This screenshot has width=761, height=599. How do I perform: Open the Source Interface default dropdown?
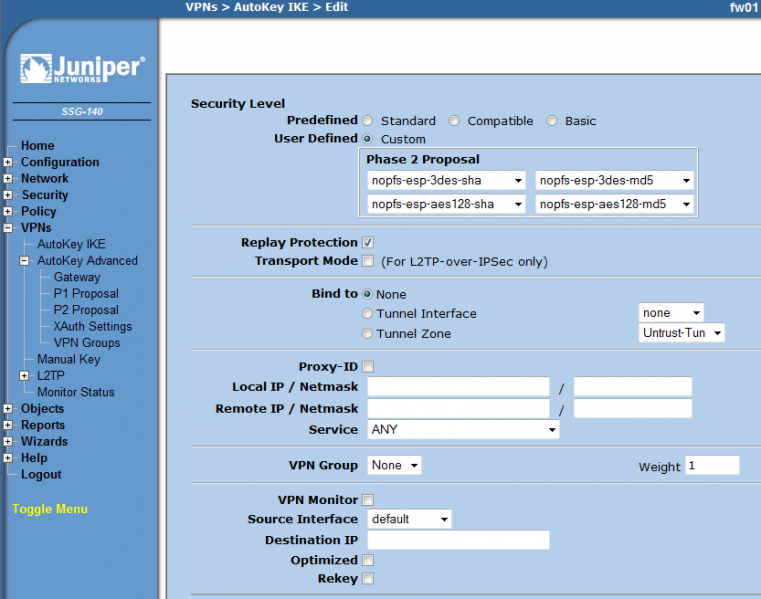click(409, 519)
